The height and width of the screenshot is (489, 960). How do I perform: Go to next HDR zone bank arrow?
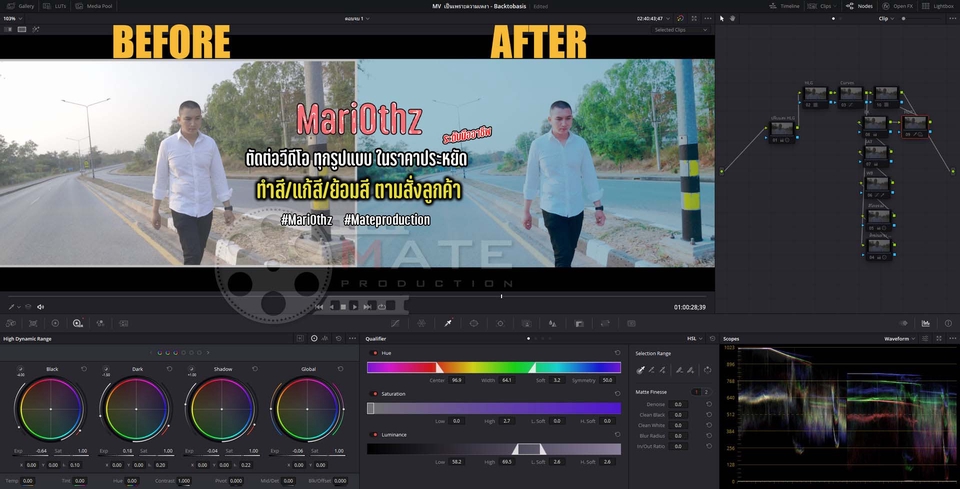pyautogui.click(x=208, y=353)
